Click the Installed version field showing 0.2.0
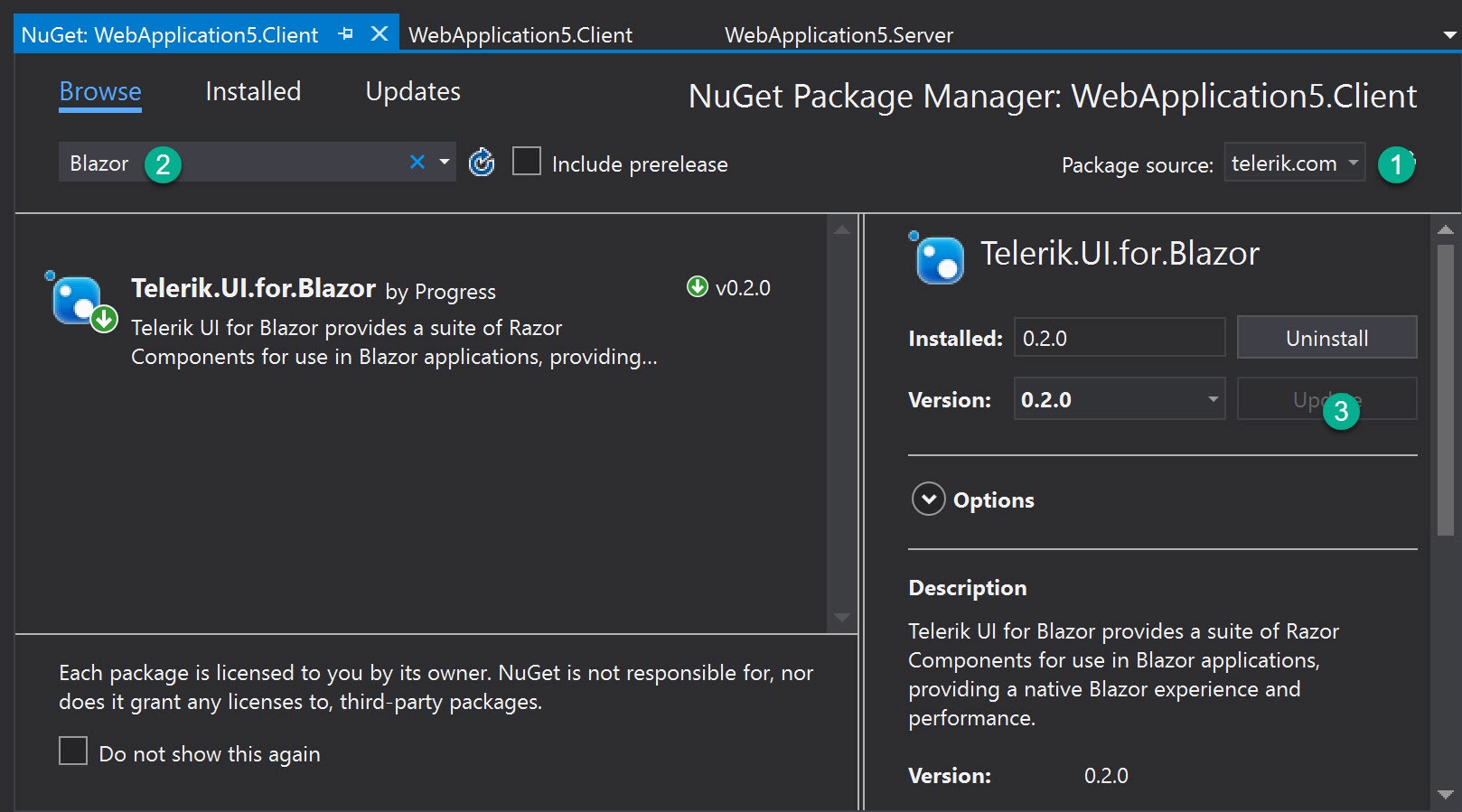Viewport: 1462px width, 812px height. (x=1119, y=338)
